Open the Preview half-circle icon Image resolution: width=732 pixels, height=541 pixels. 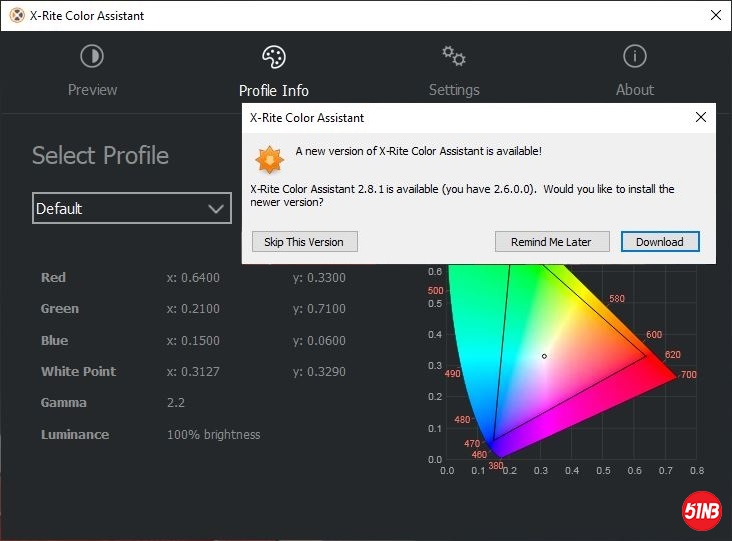92,56
